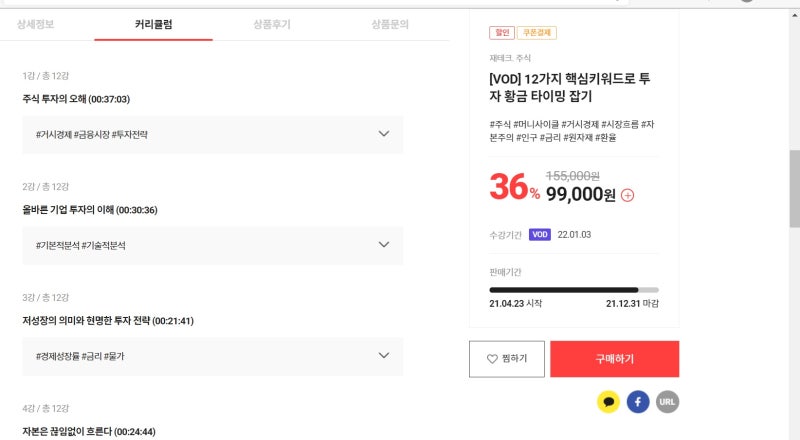This screenshot has height=440, width=800.
Task: Open the 상품문의 inquiry tab
Action: (390, 24)
